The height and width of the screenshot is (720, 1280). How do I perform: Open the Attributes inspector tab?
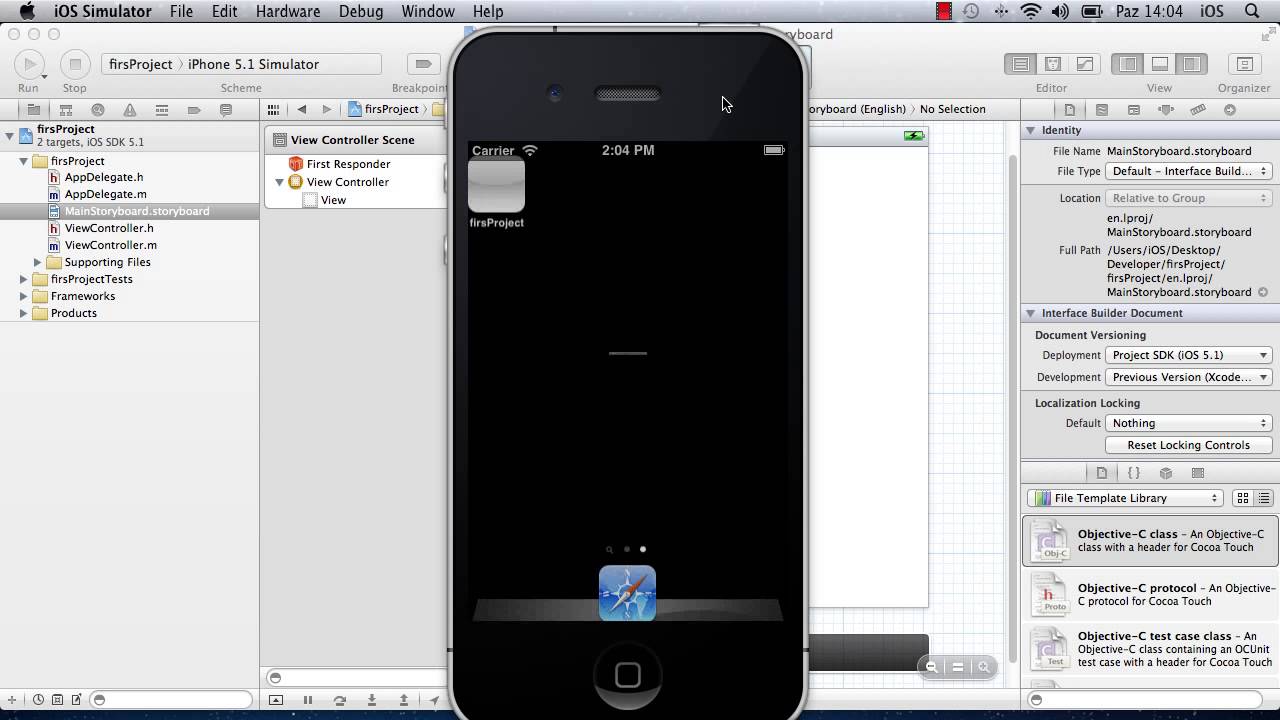coord(1165,110)
